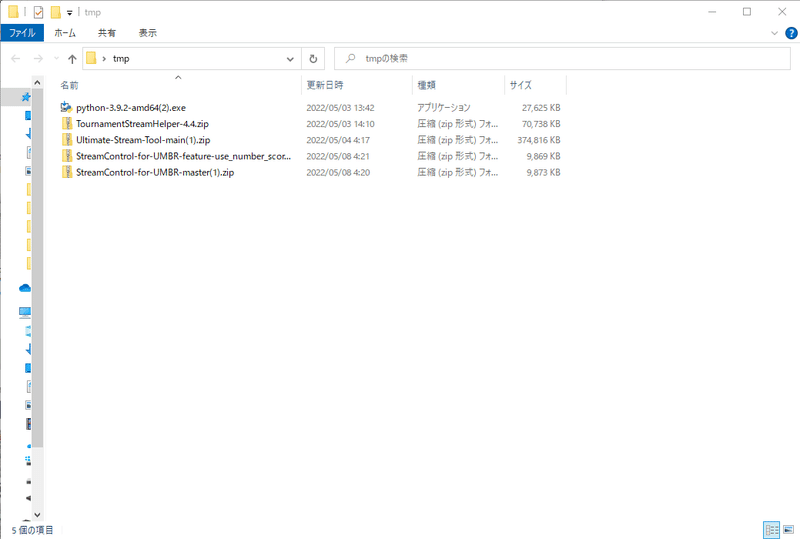Click the 9,869 KB size cell

[543, 156]
